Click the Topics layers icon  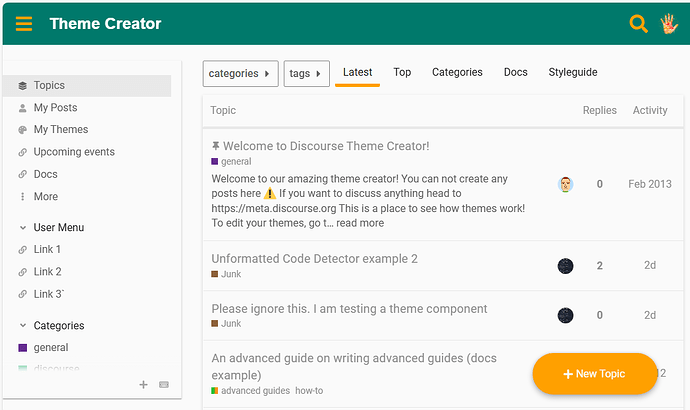coord(22,86)
